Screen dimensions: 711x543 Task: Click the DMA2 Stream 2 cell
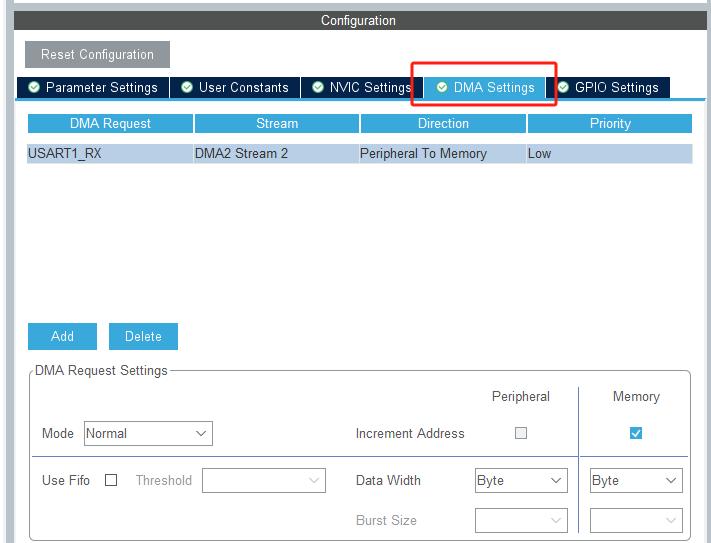tap(276, 153)
